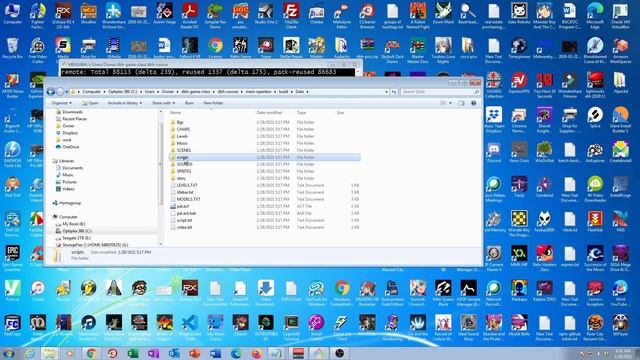Image resolution: width=640 pixels, height=360 pixels.
Task: Open the iTunes desktop shortcut
Action: 38,291
